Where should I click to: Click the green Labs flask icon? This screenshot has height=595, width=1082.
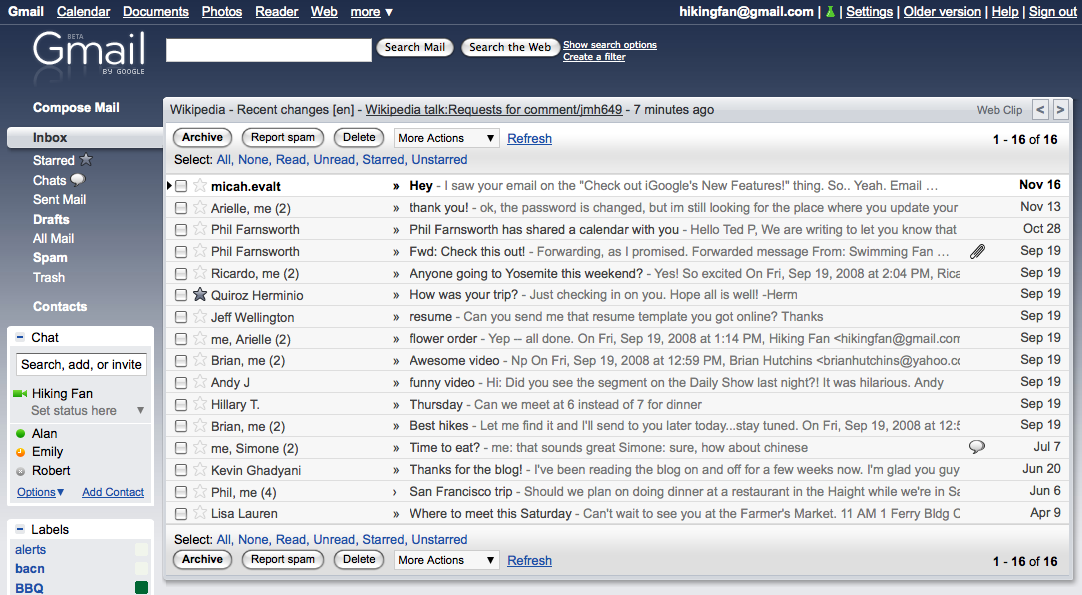pos(830,12)
